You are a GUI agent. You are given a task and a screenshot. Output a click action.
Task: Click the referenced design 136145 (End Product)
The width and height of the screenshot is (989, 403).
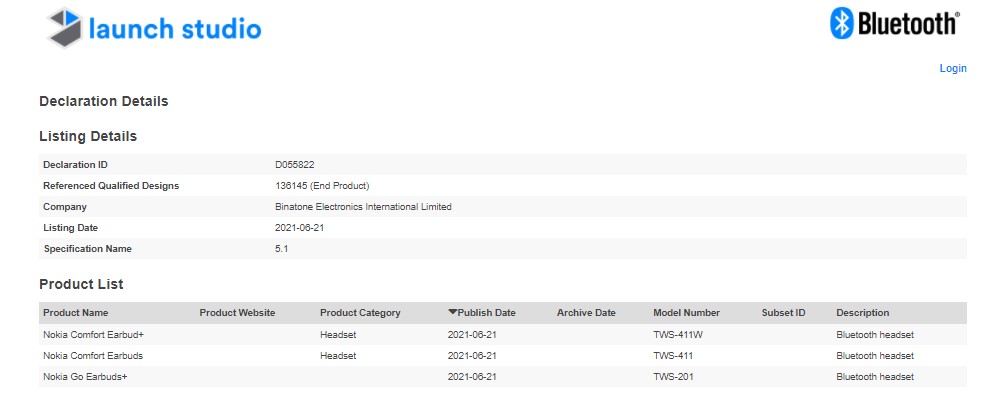(322, 185)
